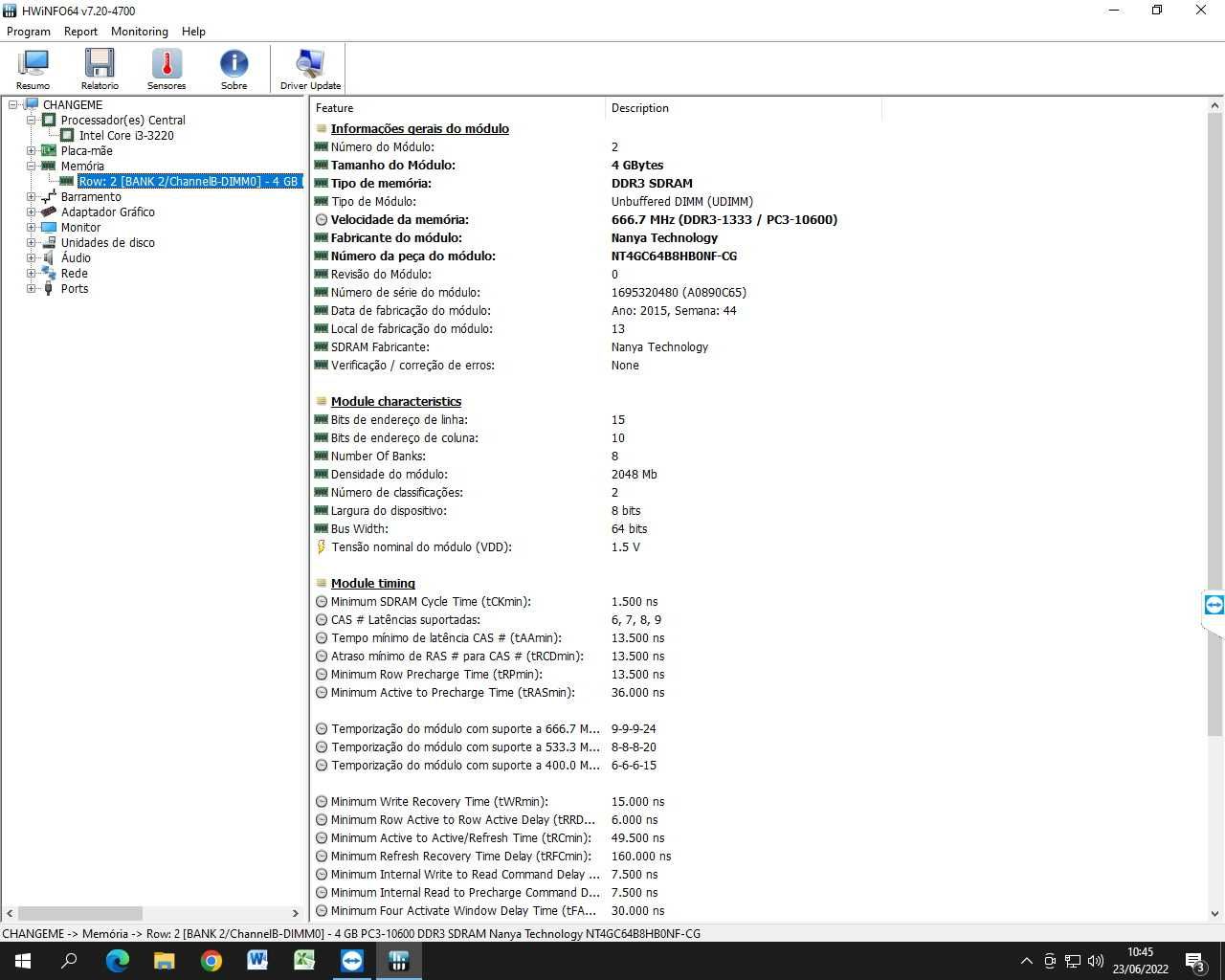
Task: Click the Sobre info icon
Action: tap(234, 69)
